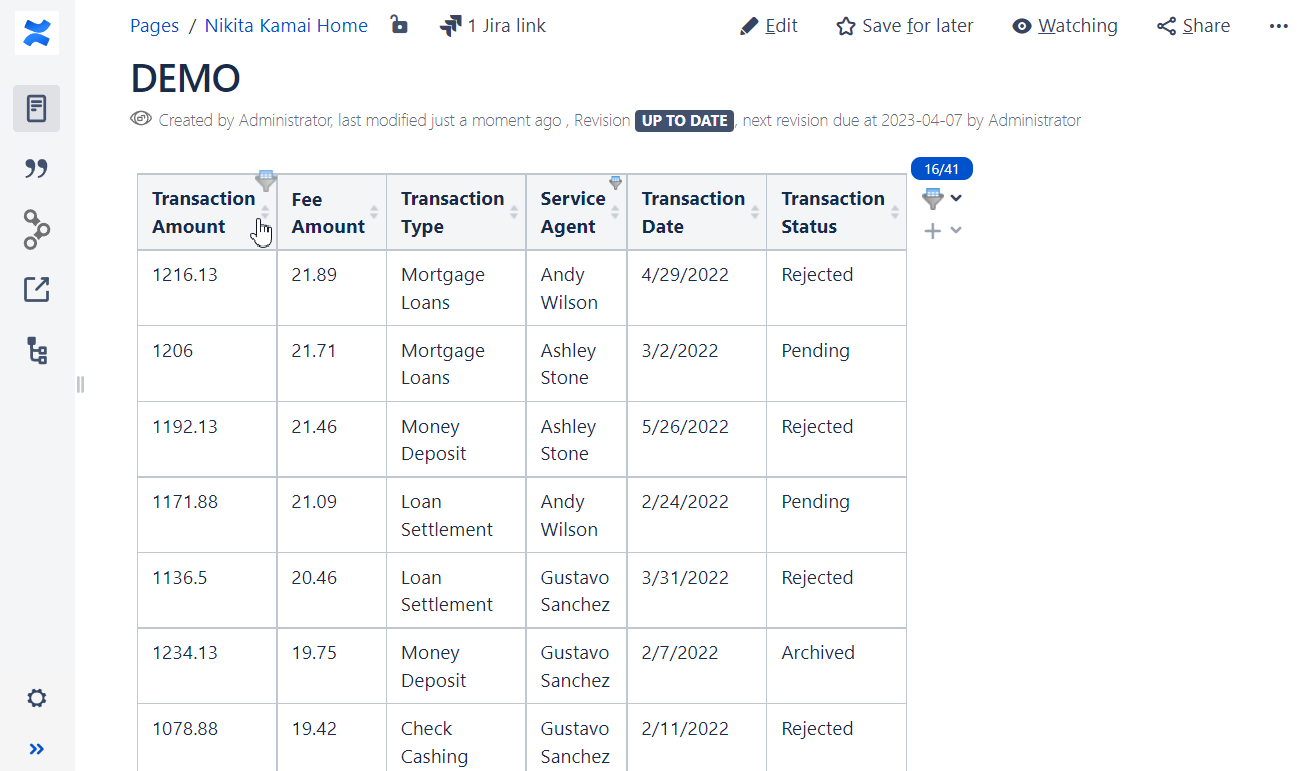Open the 1 Jira link item
Screen dimensions: 1298x771
[493, 26]
